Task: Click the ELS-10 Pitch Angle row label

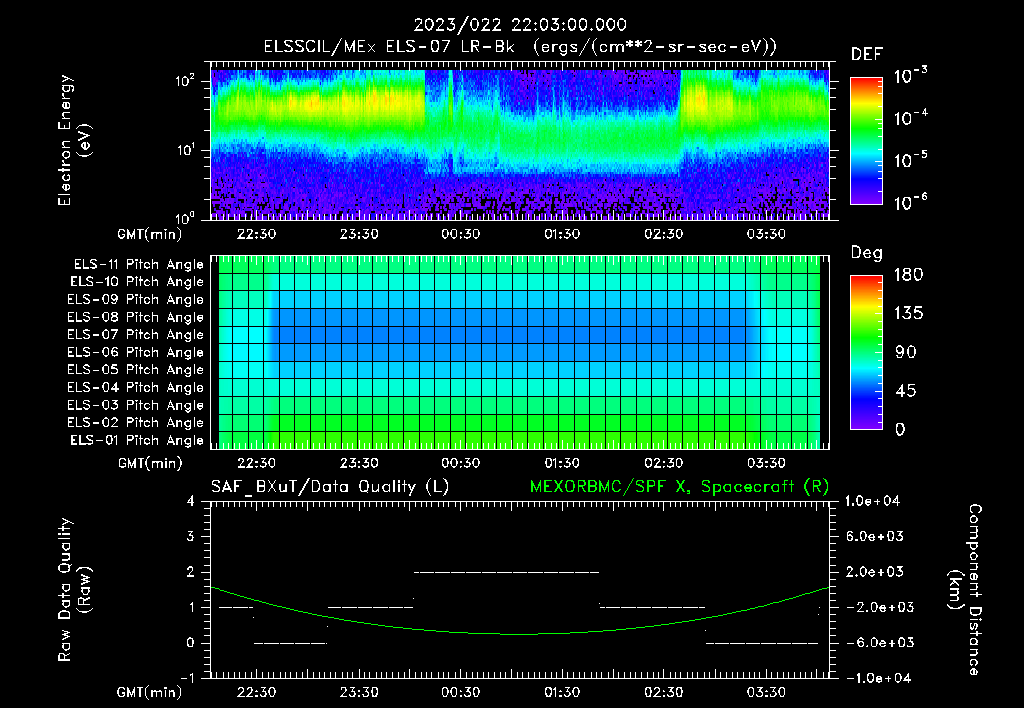Action: pyautogui.click(x=136, y=282)
